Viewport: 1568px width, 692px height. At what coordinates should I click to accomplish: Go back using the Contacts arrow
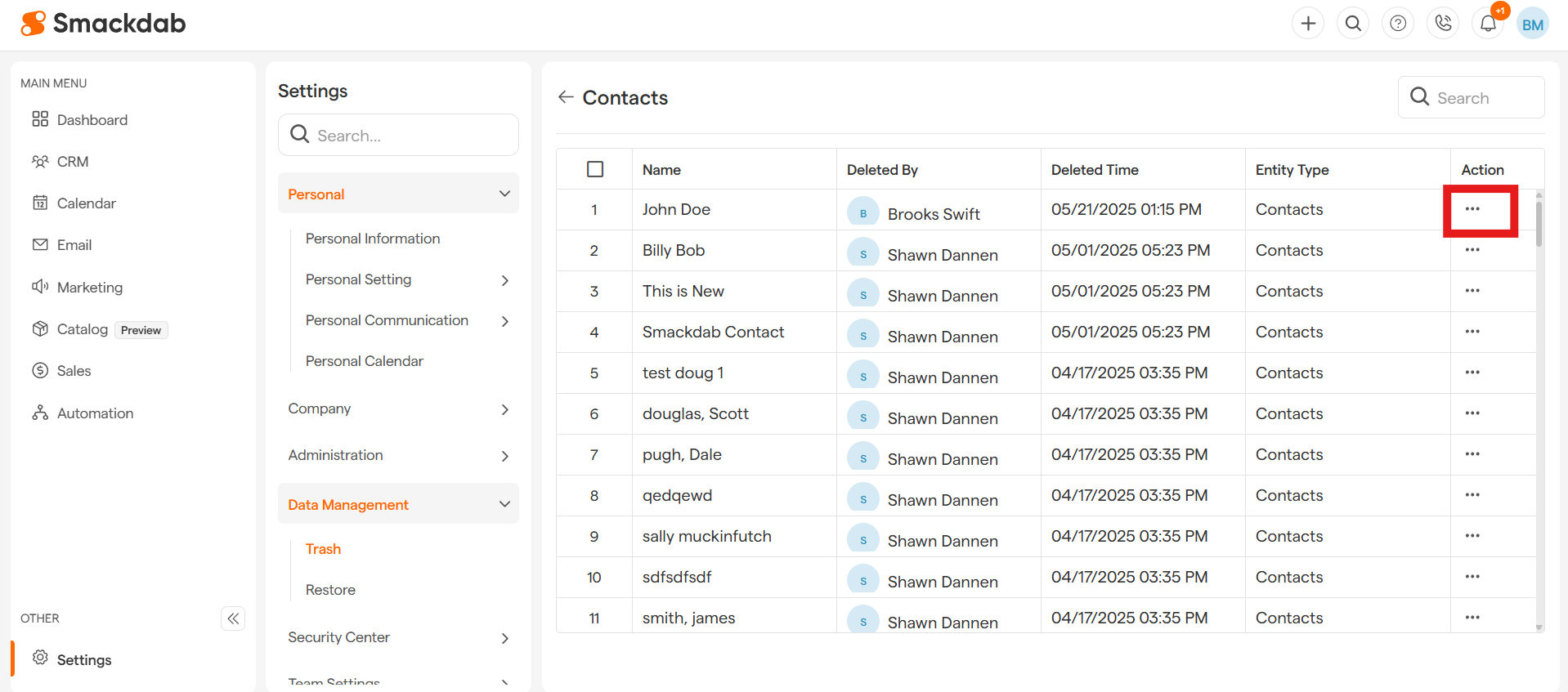pos(566,97)
